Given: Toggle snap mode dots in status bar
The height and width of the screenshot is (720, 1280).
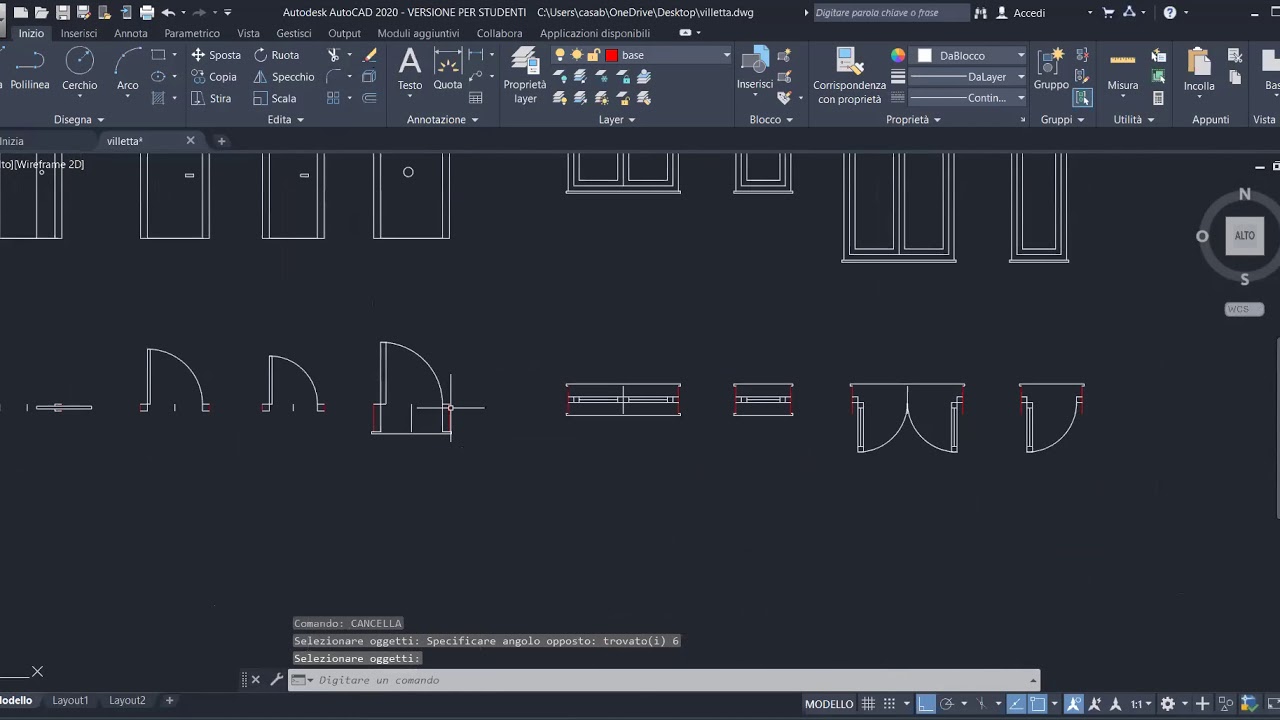Looking at the screenshot, I should (889, 704).
